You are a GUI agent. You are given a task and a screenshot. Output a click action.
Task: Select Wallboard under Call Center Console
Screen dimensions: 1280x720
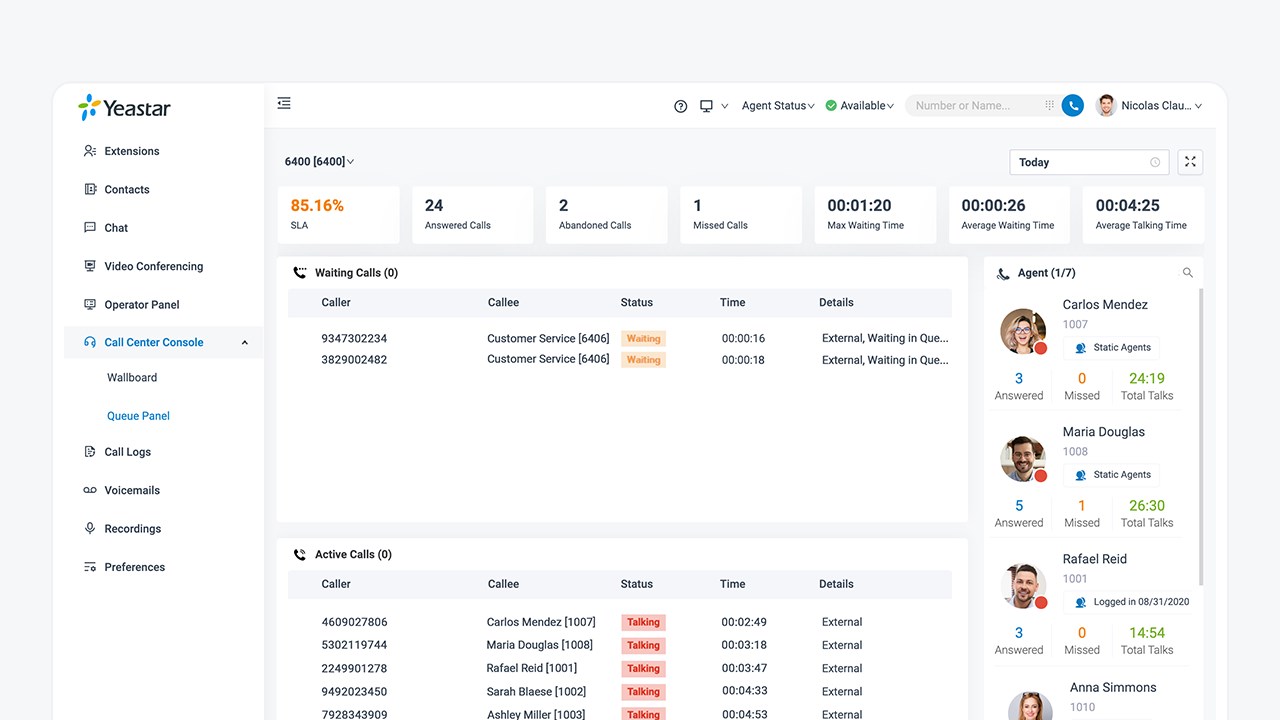tap(132, 377)
